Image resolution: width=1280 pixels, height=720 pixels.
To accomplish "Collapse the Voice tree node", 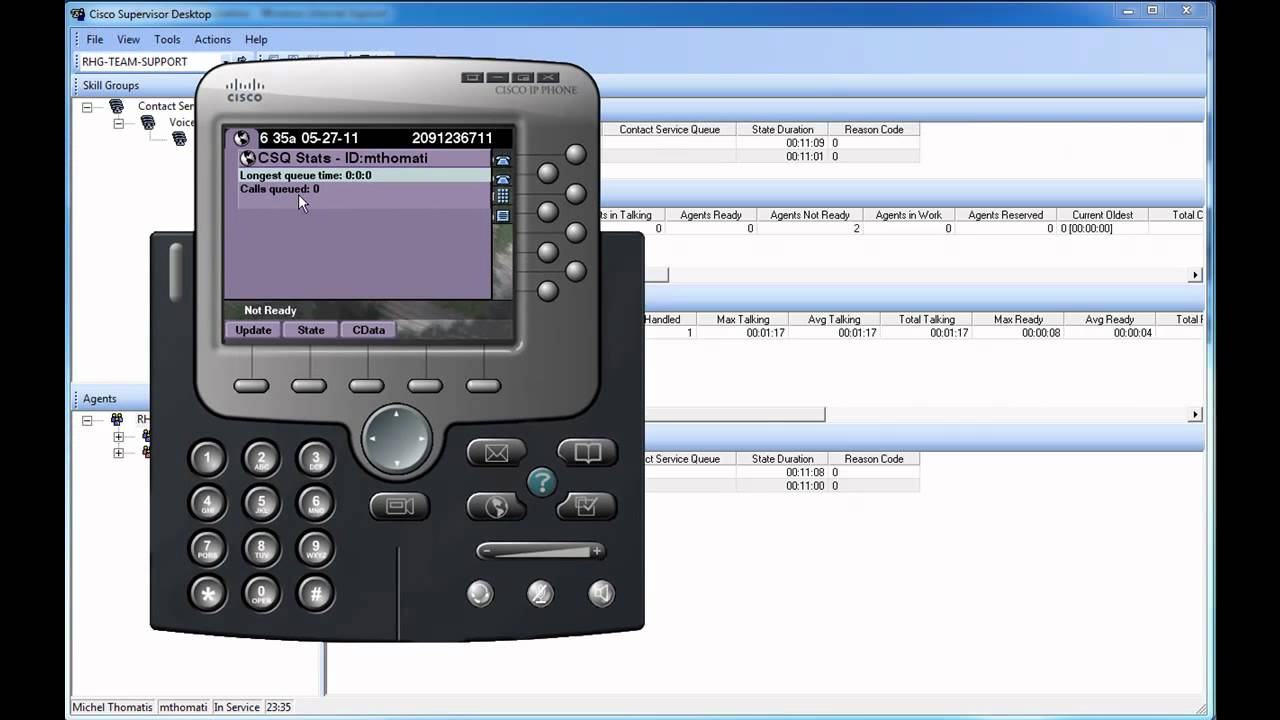I will pyautogui.click(x=118, y=123).
